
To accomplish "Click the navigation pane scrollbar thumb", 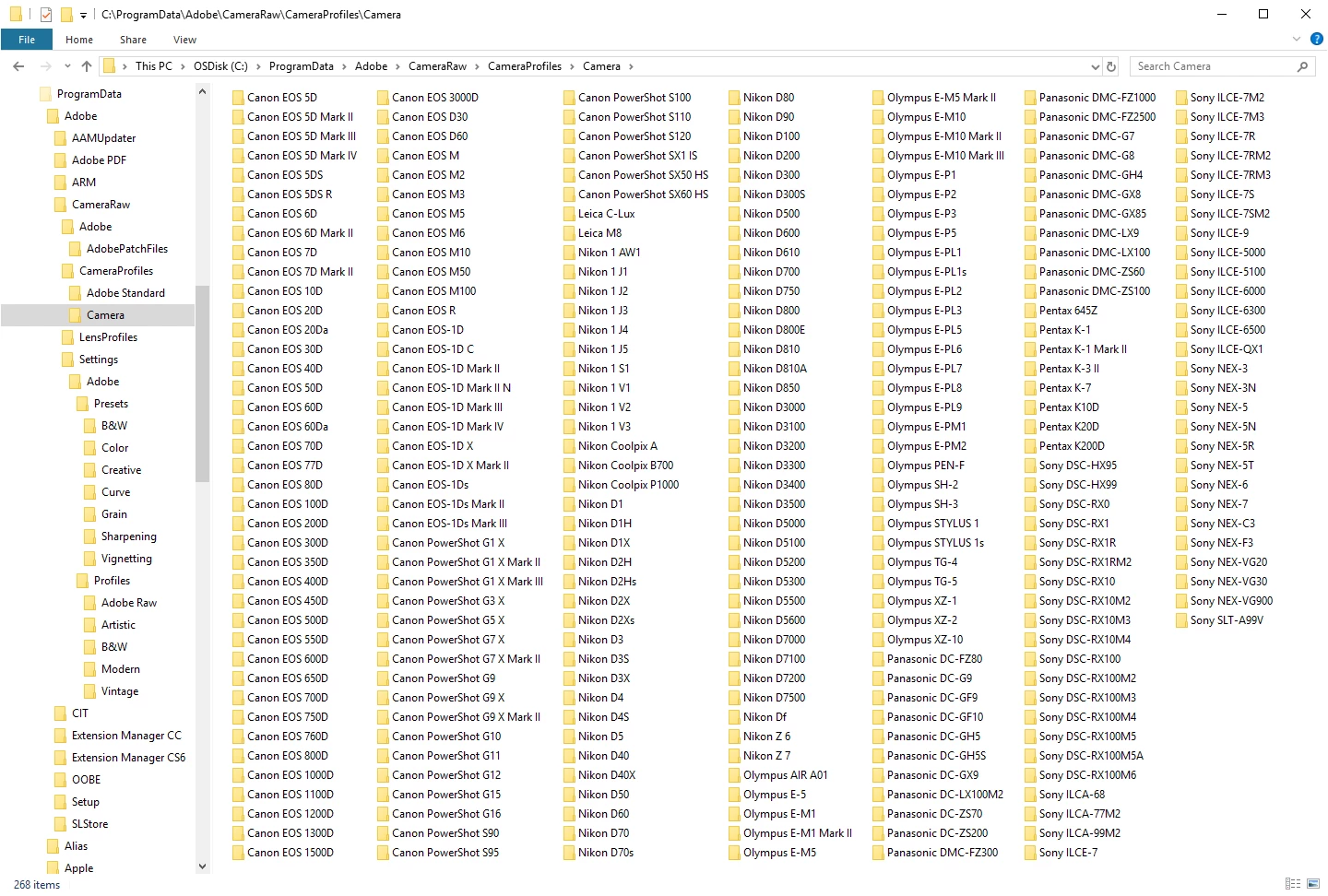I will point(202,383).
